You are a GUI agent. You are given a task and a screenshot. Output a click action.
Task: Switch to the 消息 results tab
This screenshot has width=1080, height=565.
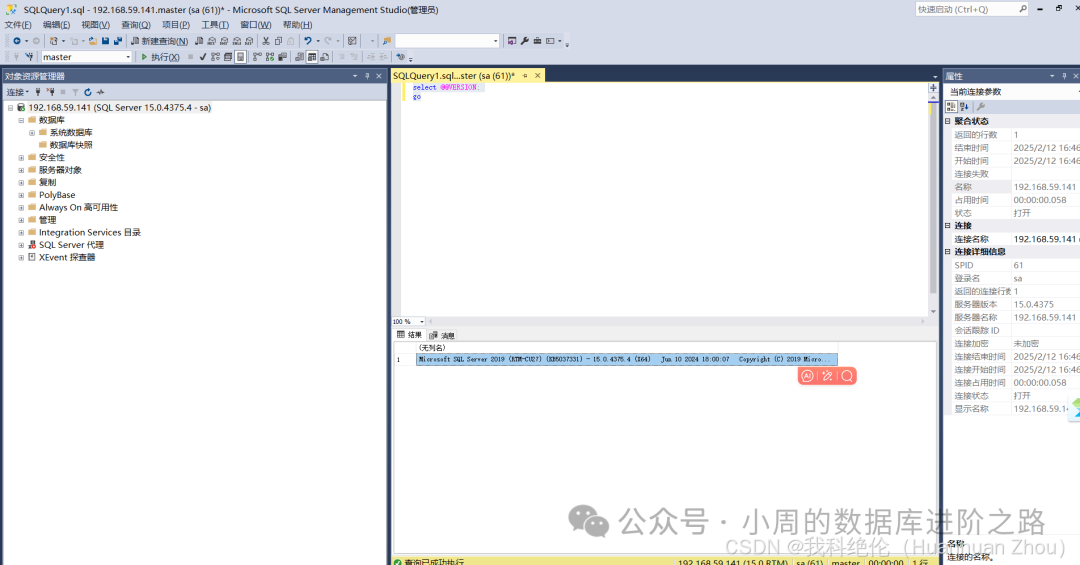[442, 336]
